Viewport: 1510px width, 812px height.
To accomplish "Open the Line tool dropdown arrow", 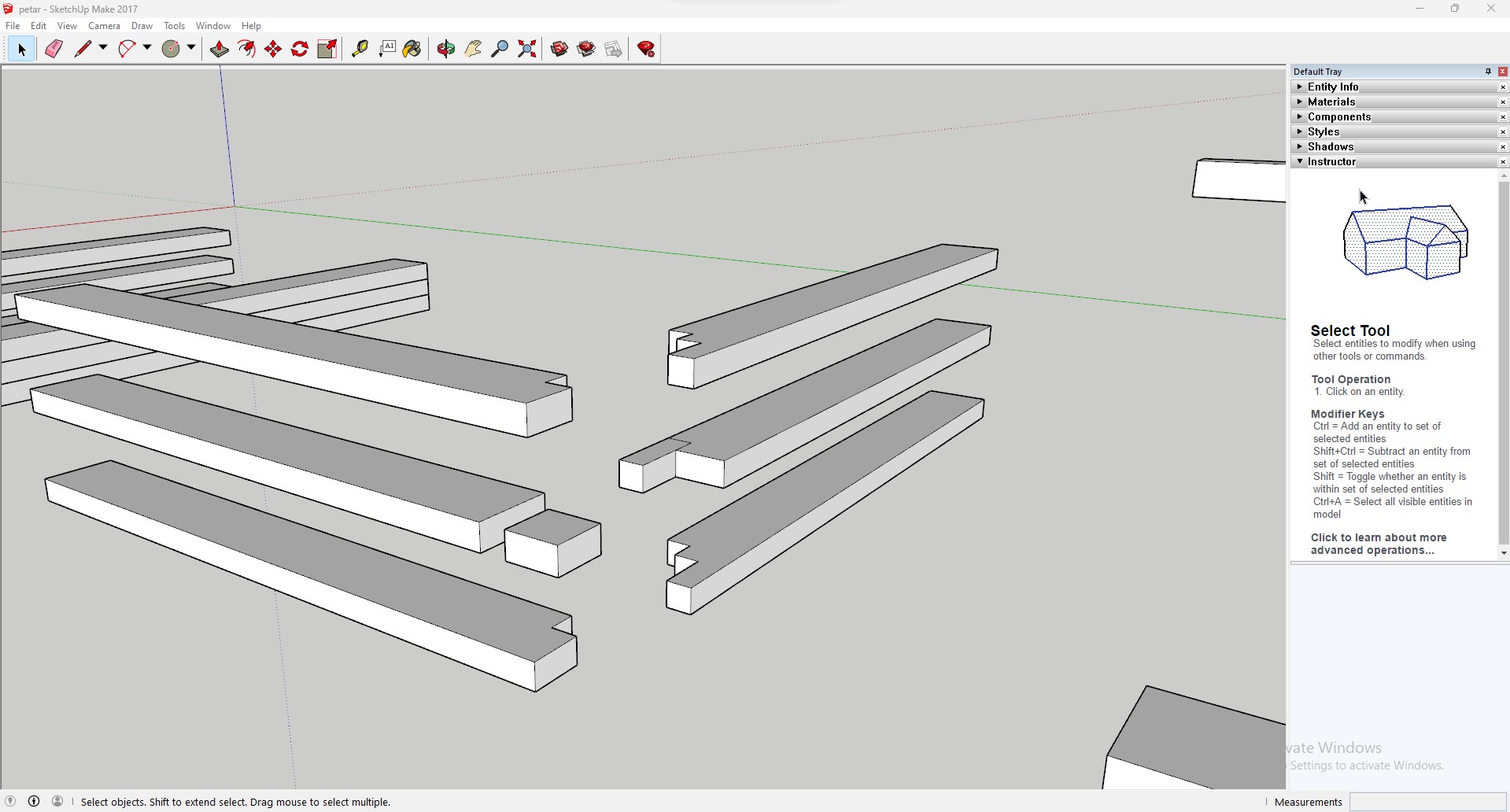I will tap(103, 48).
